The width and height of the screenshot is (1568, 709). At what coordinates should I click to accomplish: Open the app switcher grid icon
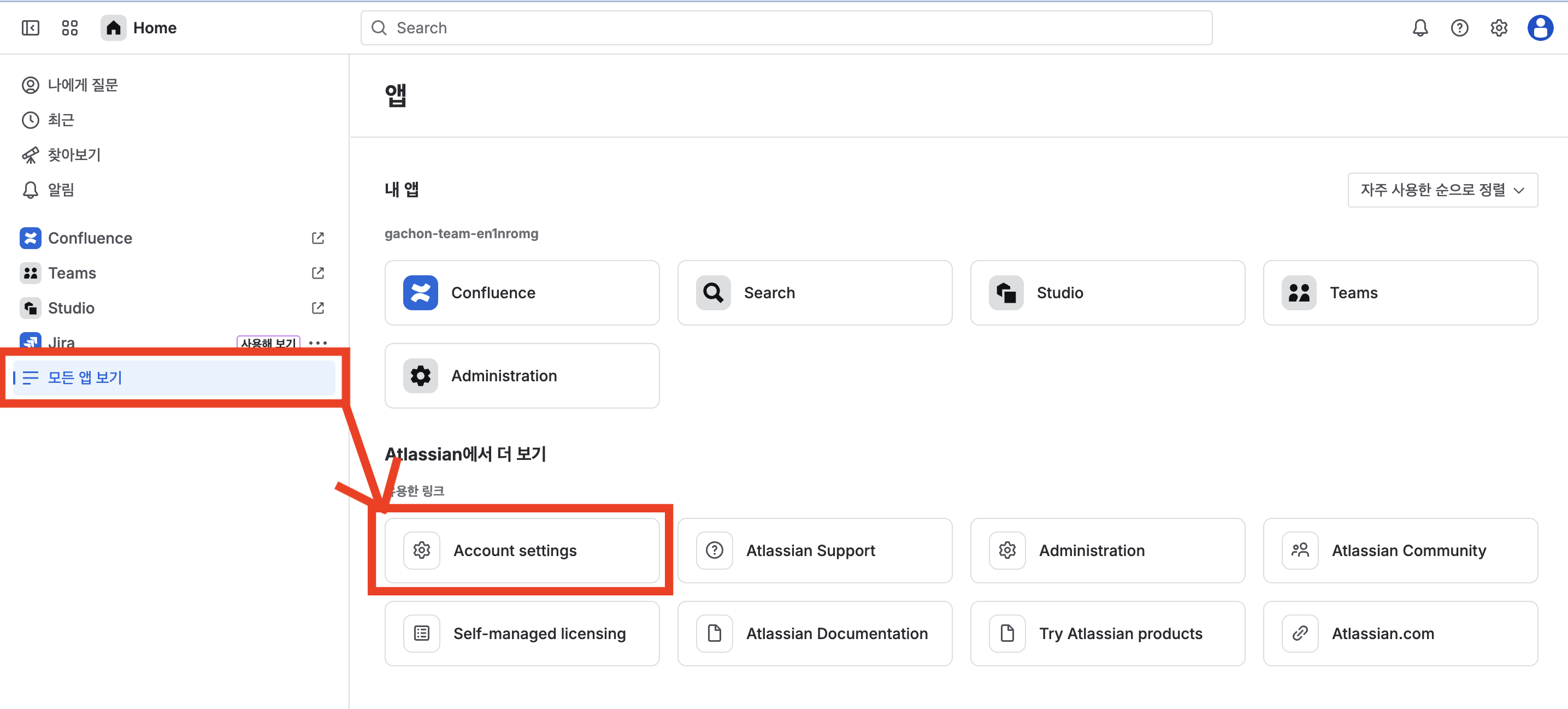pyautogui.click(x=70, y=28)
